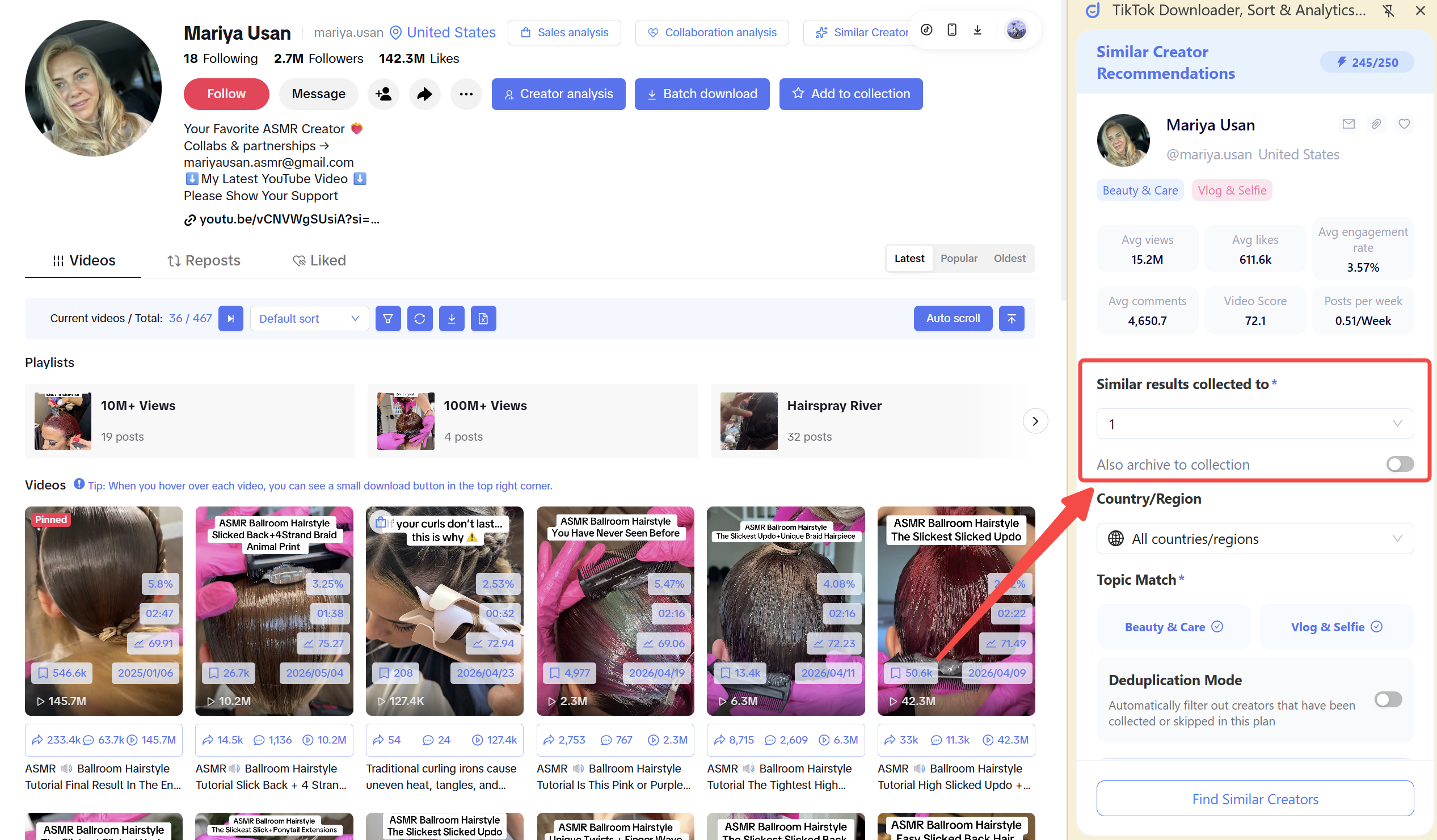Image resolution: width=1437 pixels, height=840 pixels.
Task: Click the pink Vlog & Selfie tag
Action: [x=1232, y=191]
